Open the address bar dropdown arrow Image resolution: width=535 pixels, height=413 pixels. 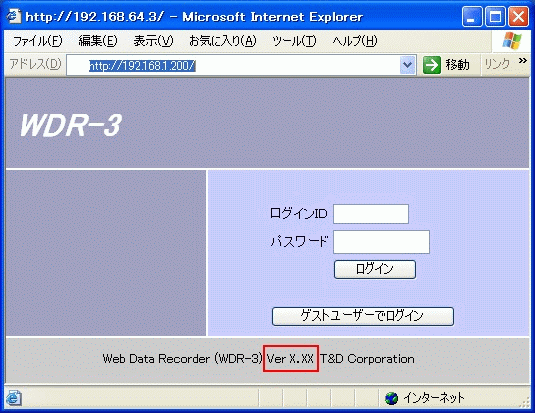point(407,65)
